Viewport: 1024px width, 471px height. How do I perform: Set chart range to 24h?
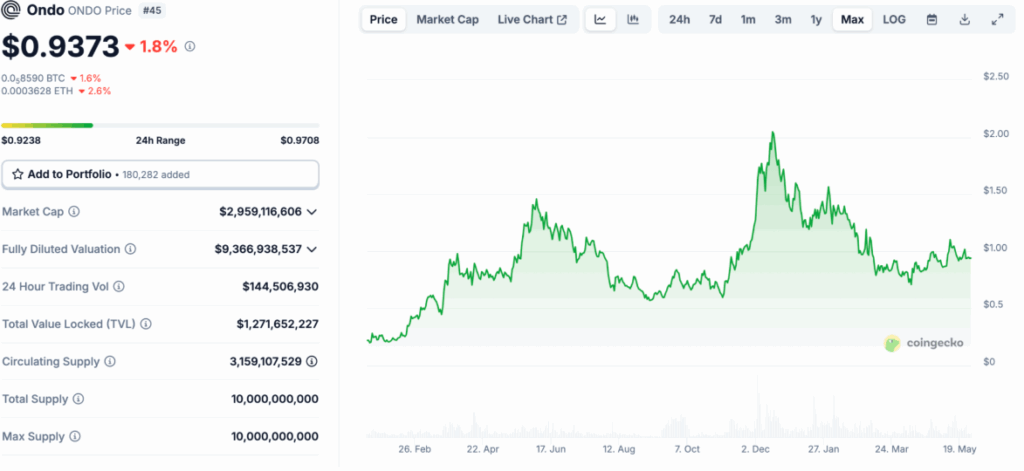[679, 20]
